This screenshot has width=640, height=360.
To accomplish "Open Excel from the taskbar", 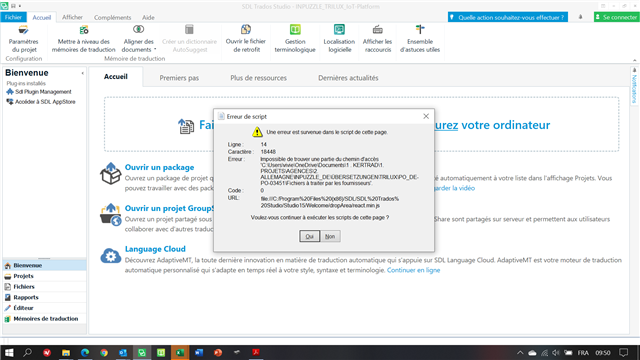I will tap(180, 352).
